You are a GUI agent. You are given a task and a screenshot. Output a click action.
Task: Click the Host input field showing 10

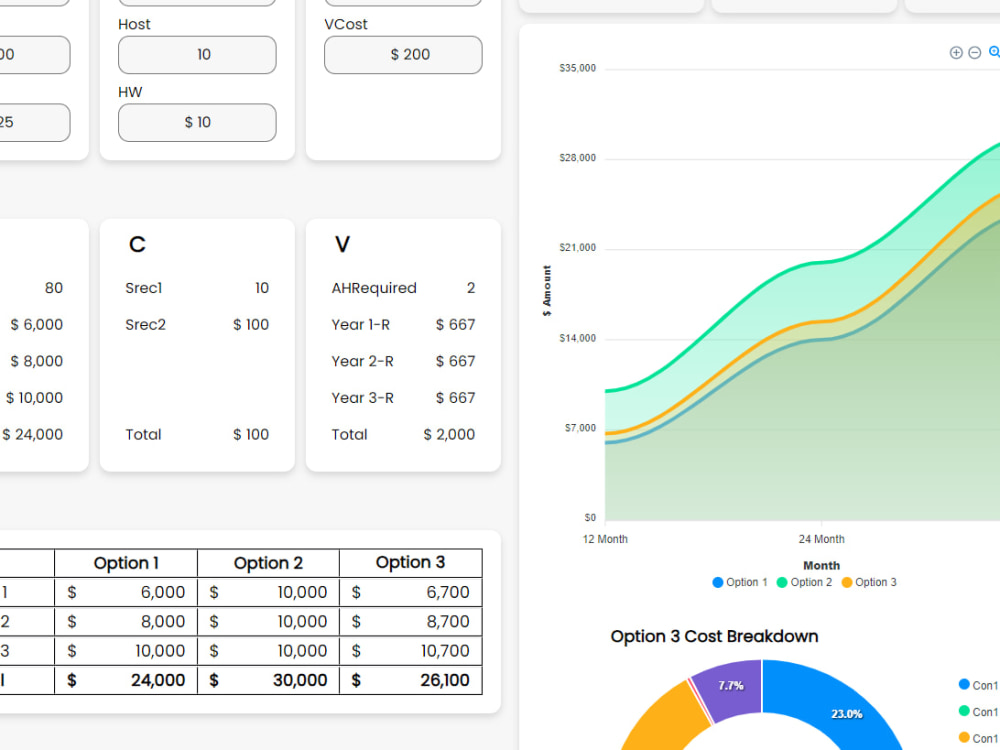pyautogui.click(x=197, y=55)
